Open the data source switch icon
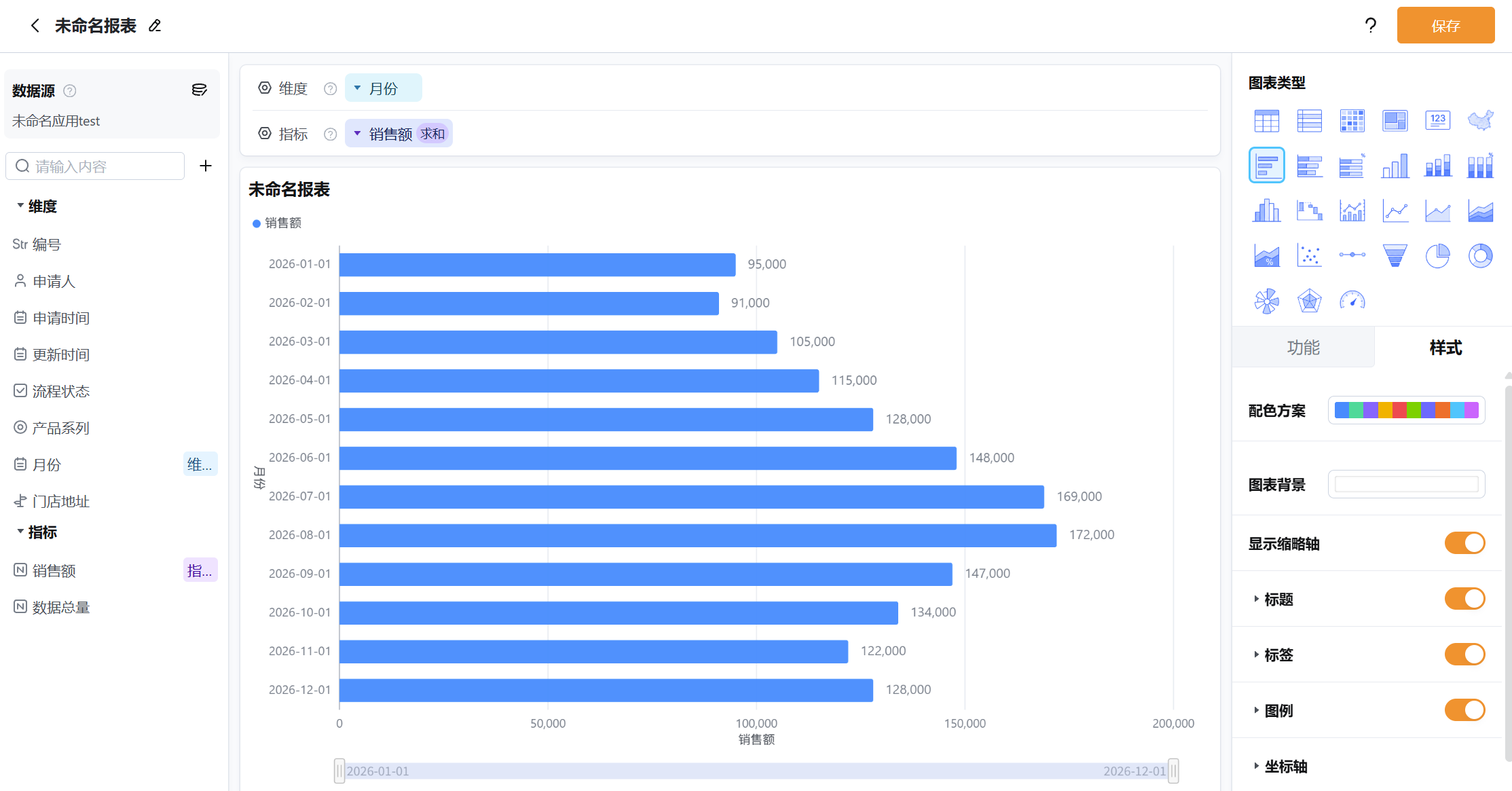This screenshot has height=791, width=1512. pyautogui.click(x=199, y=90)
